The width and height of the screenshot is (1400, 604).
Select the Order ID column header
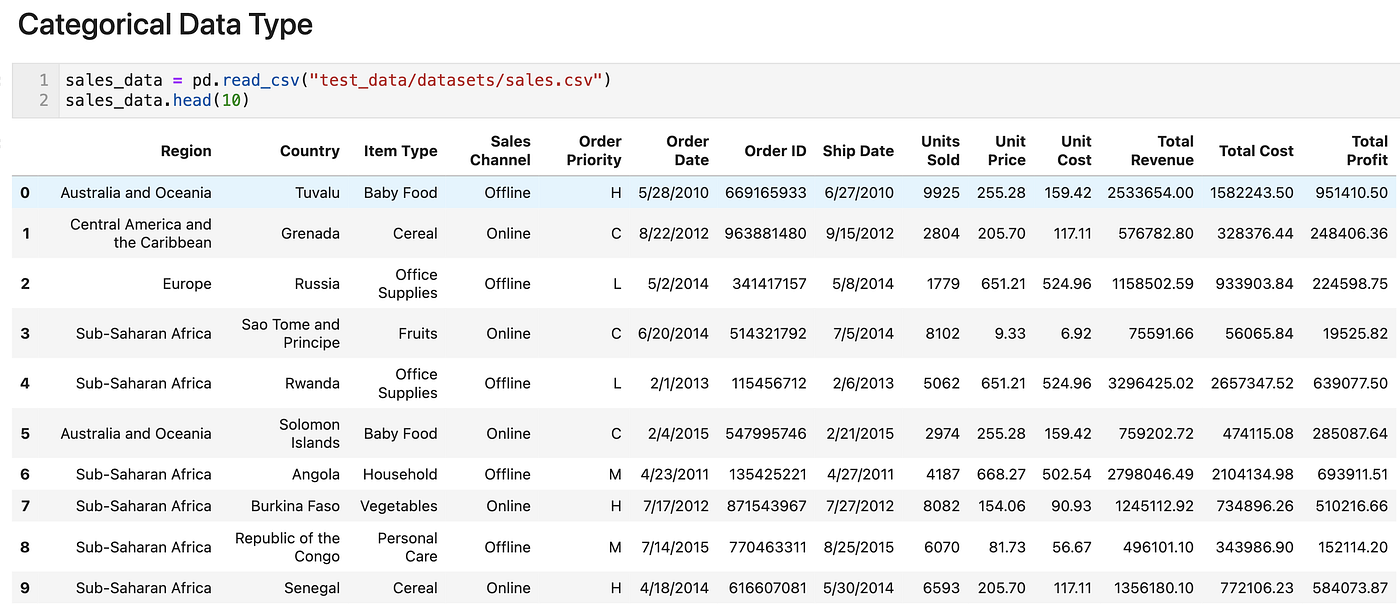click(775, 151)
